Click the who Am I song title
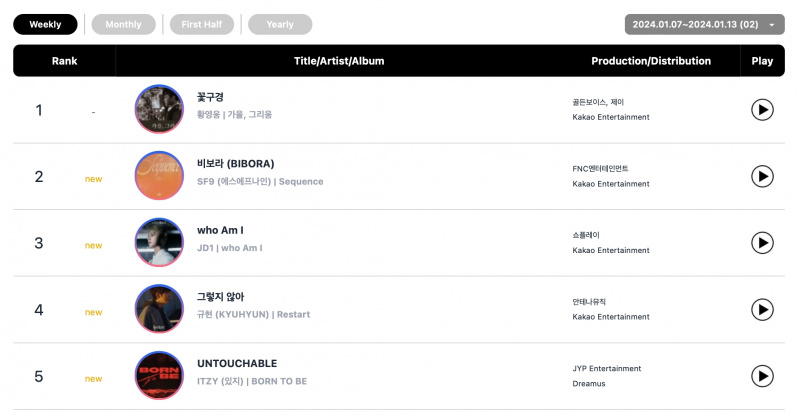The image size is (800, 415). pos(220,230)
